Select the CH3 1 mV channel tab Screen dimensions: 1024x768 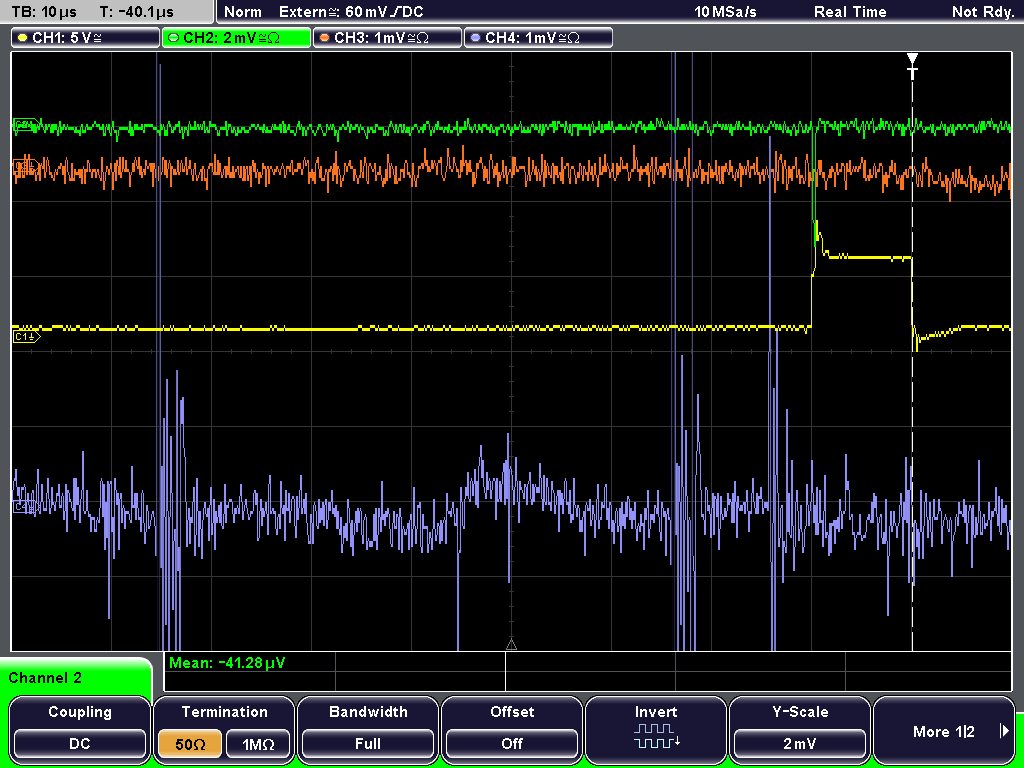click(387, 38)
